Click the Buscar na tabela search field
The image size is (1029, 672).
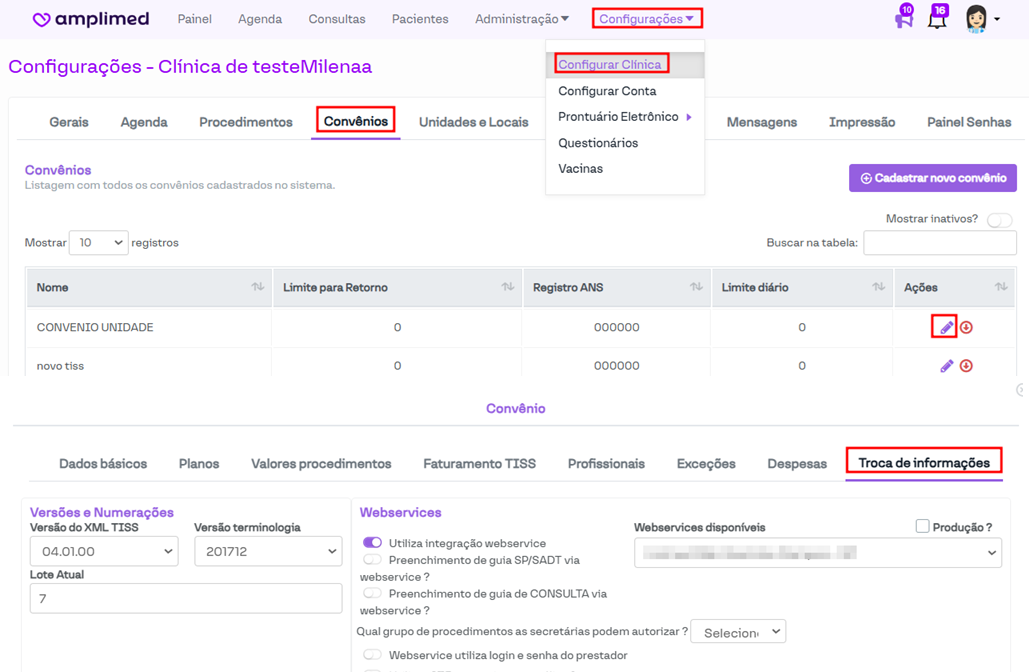(939, 243)
